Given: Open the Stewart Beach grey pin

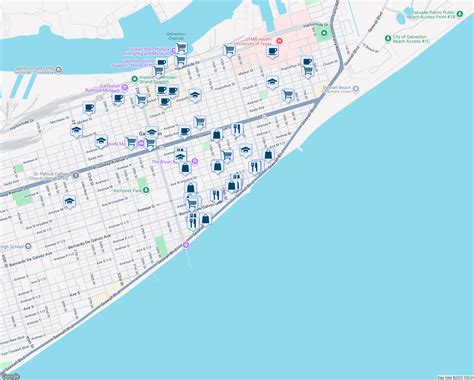Looking at the screenshot, I should [356, 89].
